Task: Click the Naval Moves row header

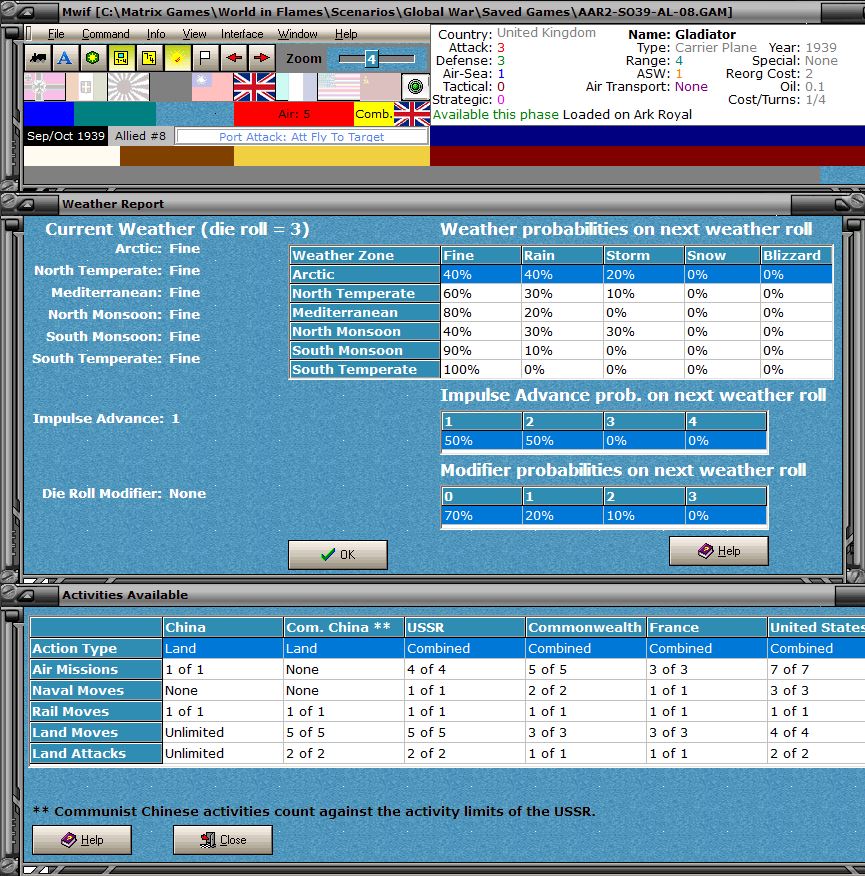Action: point(96,691)
